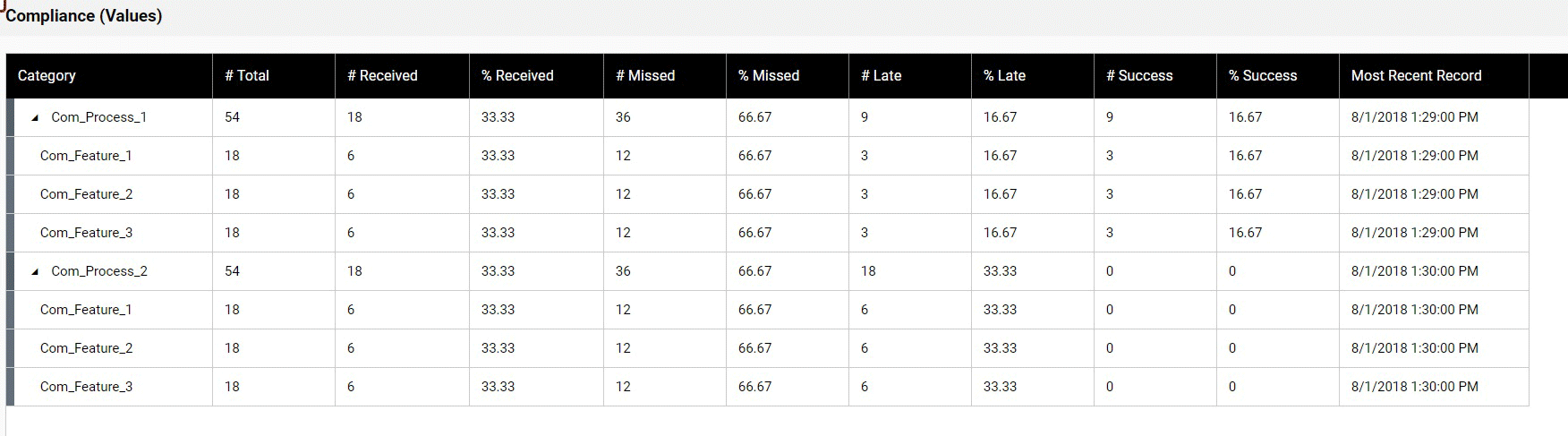
Task: Click the Com_Process_2 category label
Action: point(99,271)
